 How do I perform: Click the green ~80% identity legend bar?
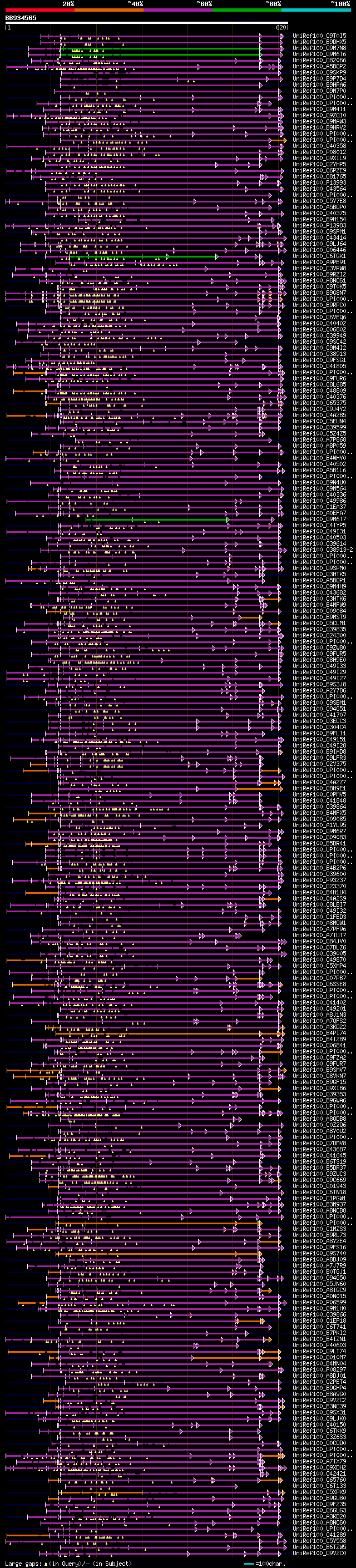[x=247, y=10]
